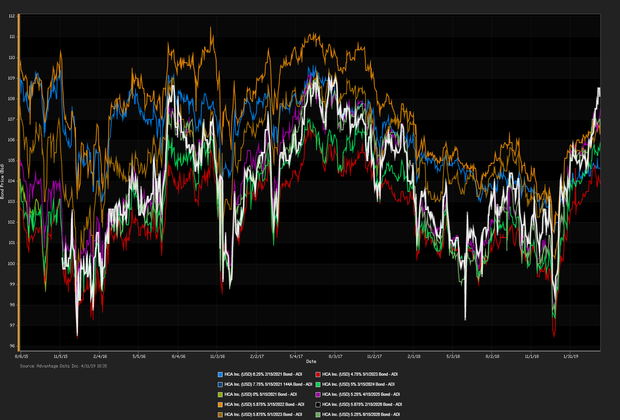Viewport: 620px width, 420px height.
Task: Click the 11/5/15 date axis label
Action: (60, 356)
